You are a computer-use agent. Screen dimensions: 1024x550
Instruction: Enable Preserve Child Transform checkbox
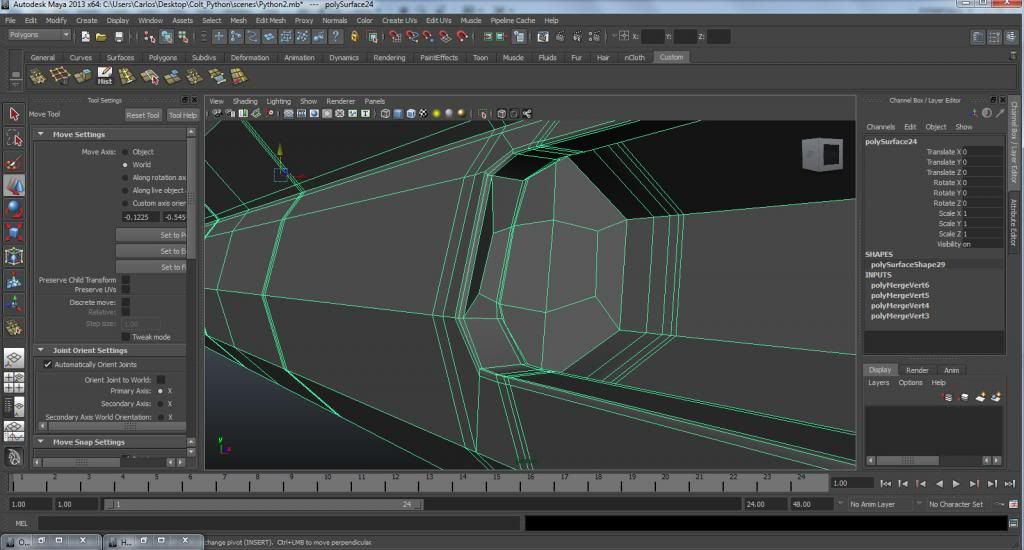pos(126,280)
